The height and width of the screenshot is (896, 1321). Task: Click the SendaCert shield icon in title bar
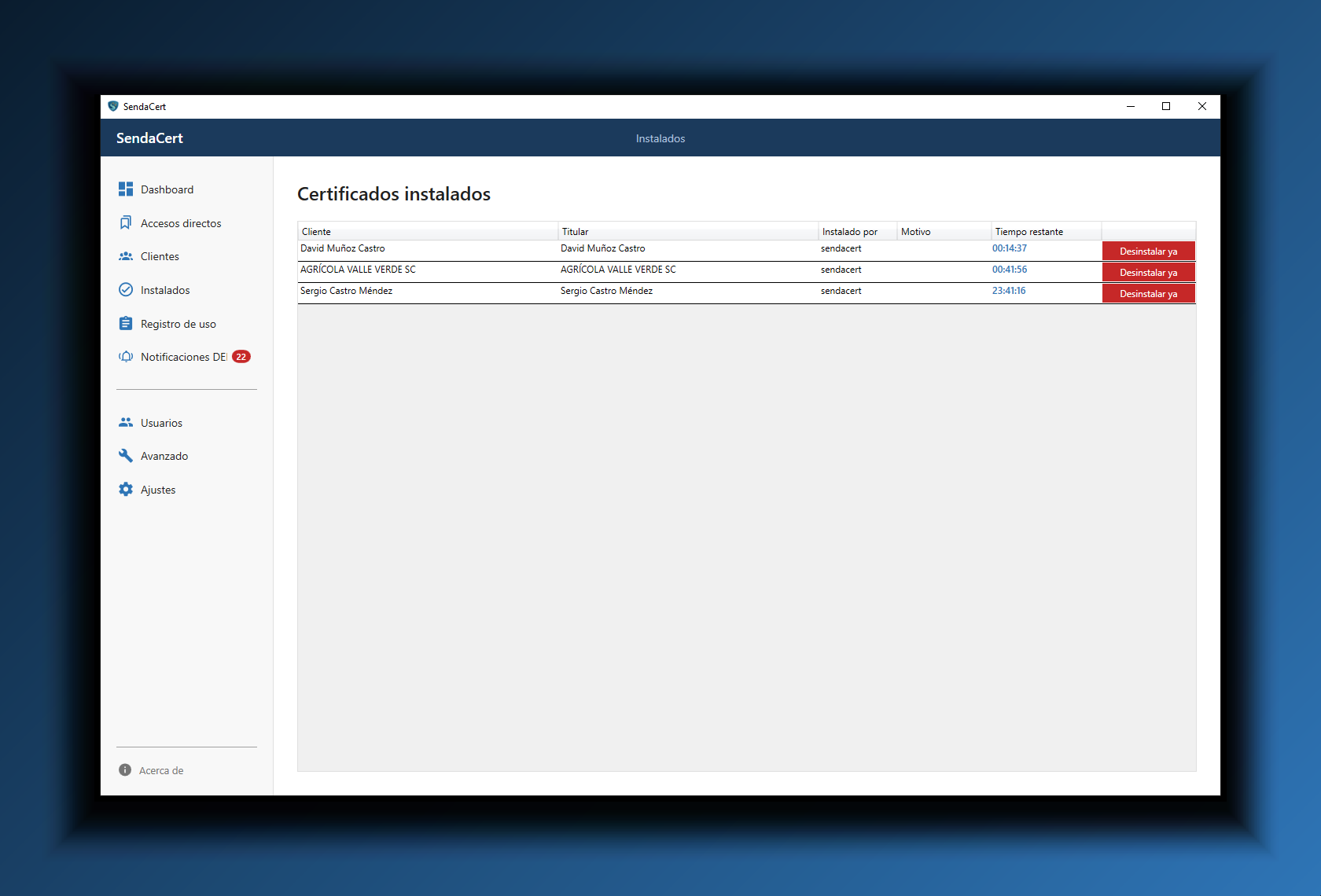coord(113,106)
